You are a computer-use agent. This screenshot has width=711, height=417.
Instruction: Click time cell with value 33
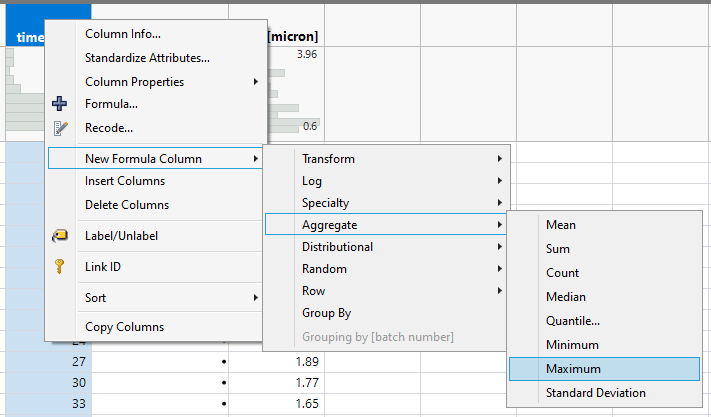coord(49,403)
